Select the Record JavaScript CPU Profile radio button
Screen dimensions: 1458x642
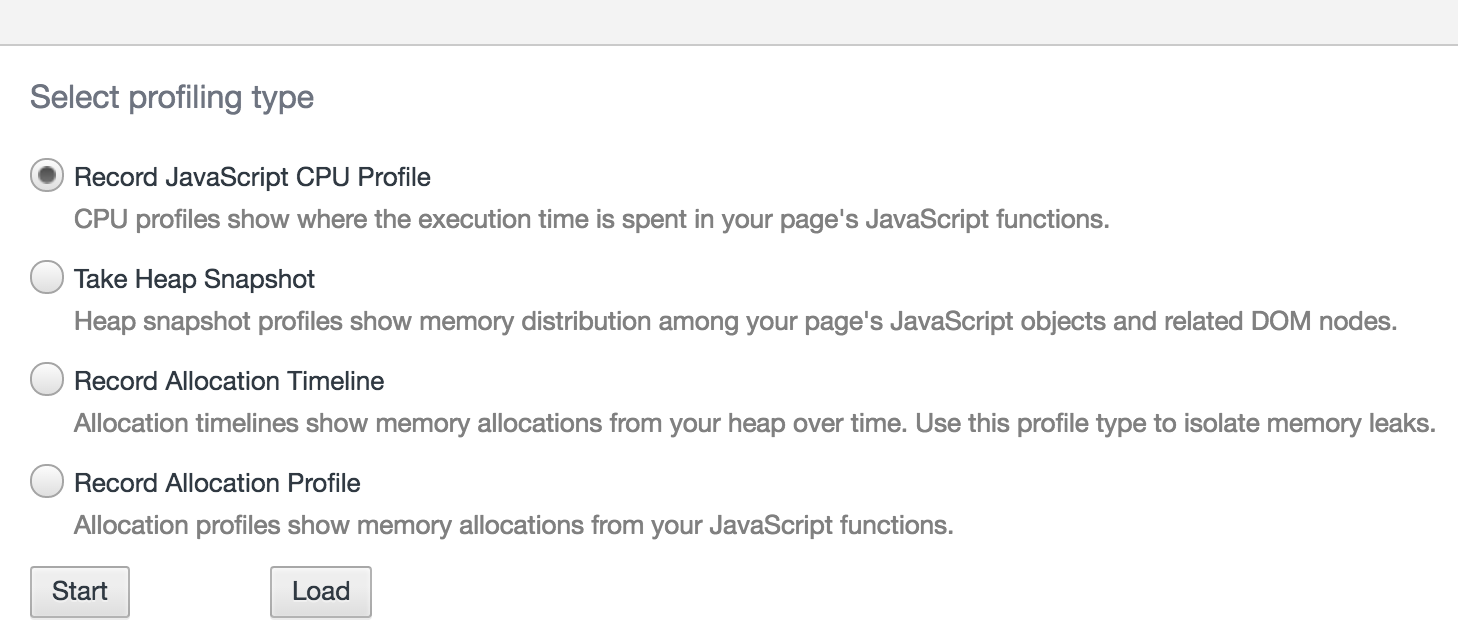47,177
